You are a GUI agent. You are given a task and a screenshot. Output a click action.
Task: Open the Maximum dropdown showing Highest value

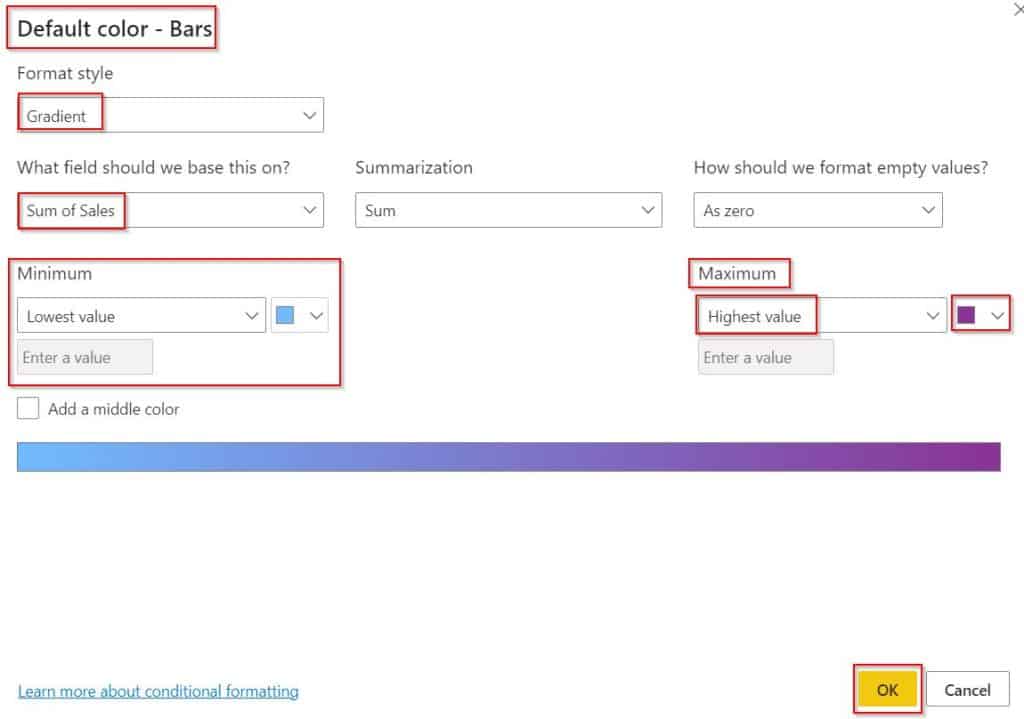[822, 315]
